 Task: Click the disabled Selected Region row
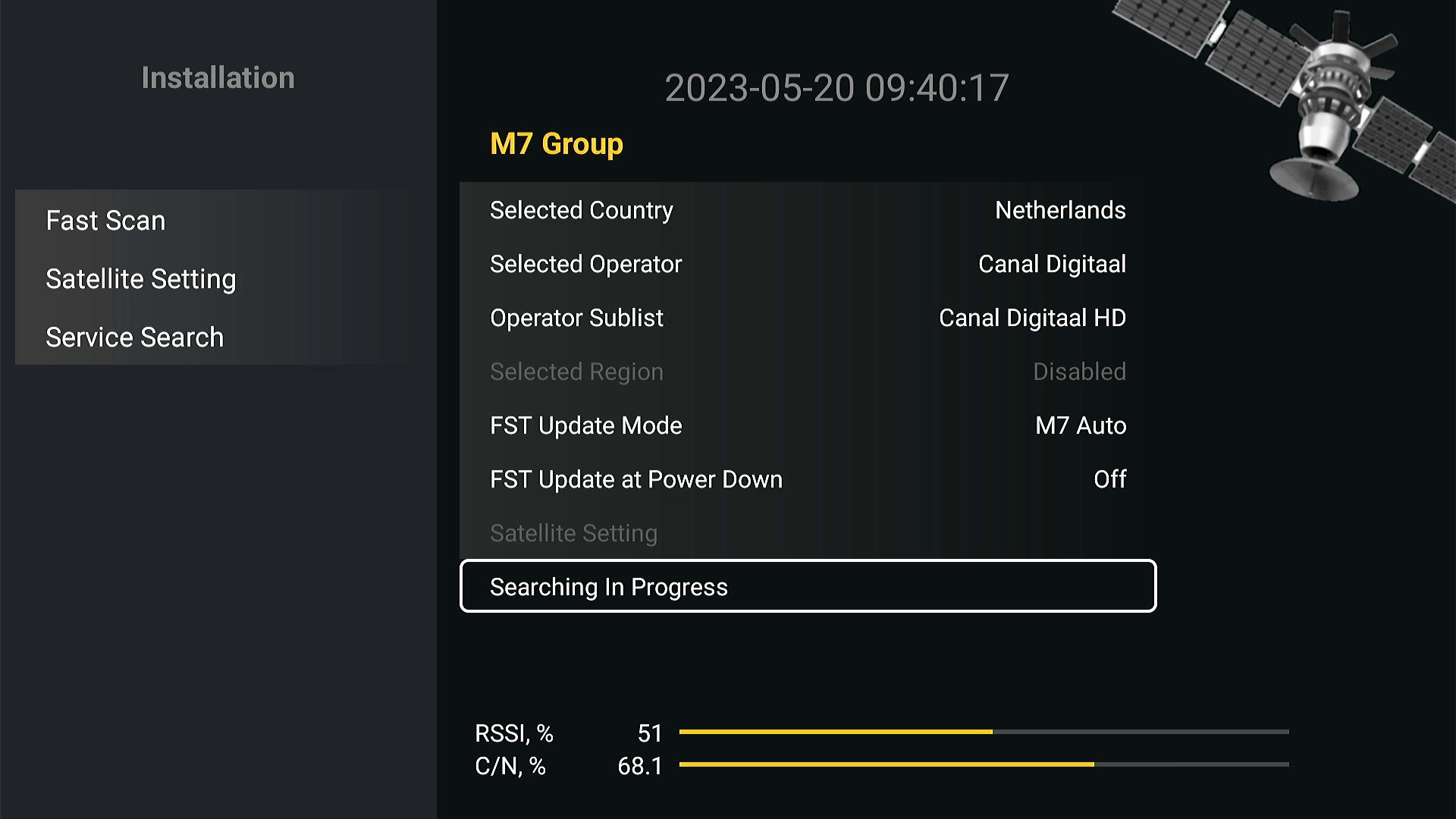click(x=808, y=372)
